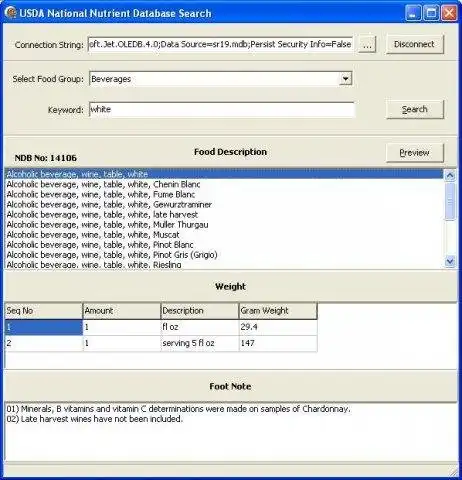Close the USDA database window

(x=449, y=13)
